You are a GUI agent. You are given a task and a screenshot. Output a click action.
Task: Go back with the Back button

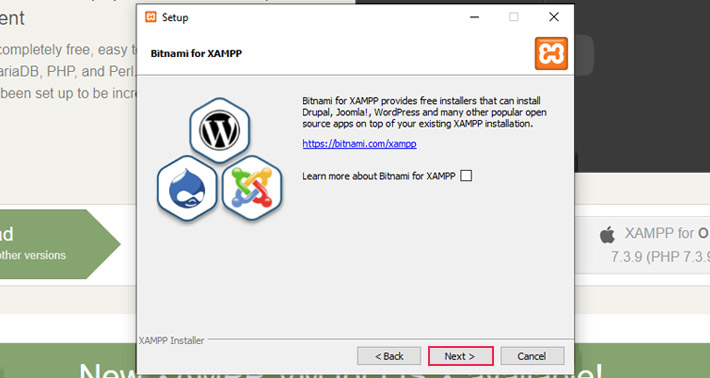pyautogui.click(x=389, y=356)
